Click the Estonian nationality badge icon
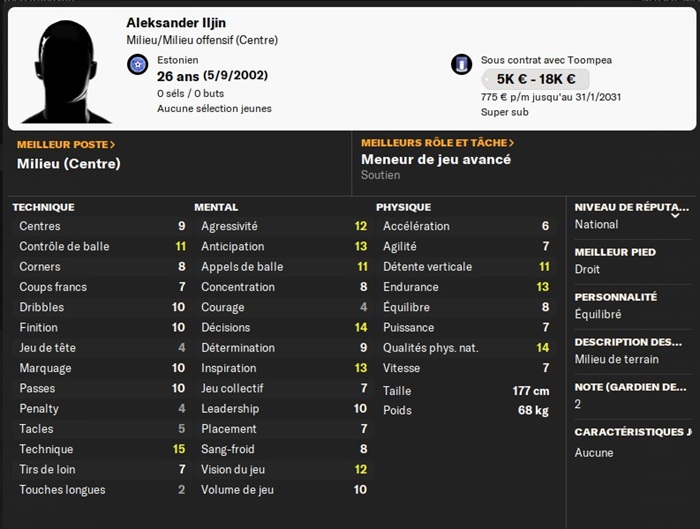Image resolution: width=700 pixels, height=529 pixels. point(138,65)
